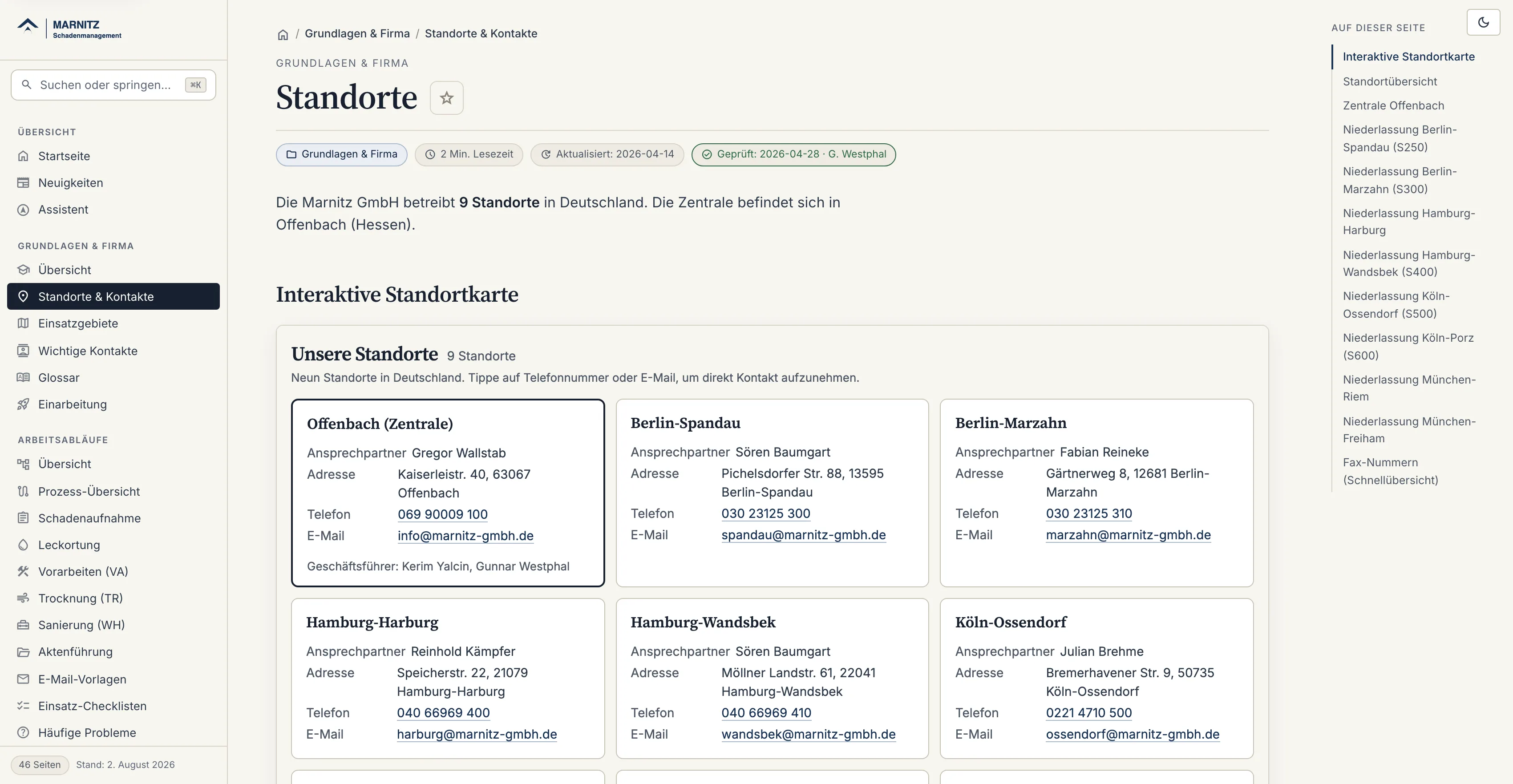Go to Startseite in the sidebar
The width and height of the screenshot is (1513, 784).
tap(113, 156)
